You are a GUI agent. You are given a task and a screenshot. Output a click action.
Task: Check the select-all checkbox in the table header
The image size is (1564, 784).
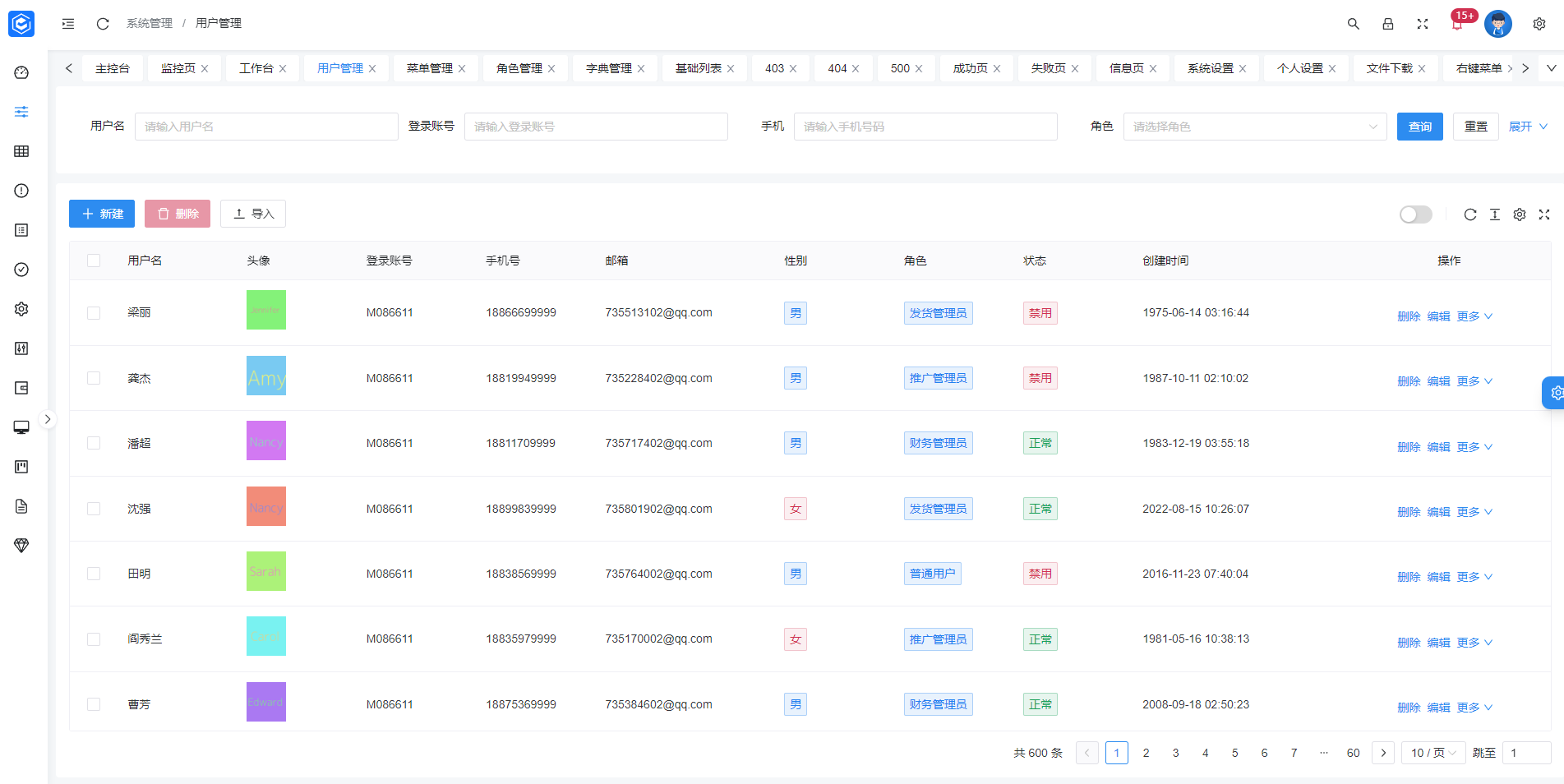point(94,260)
